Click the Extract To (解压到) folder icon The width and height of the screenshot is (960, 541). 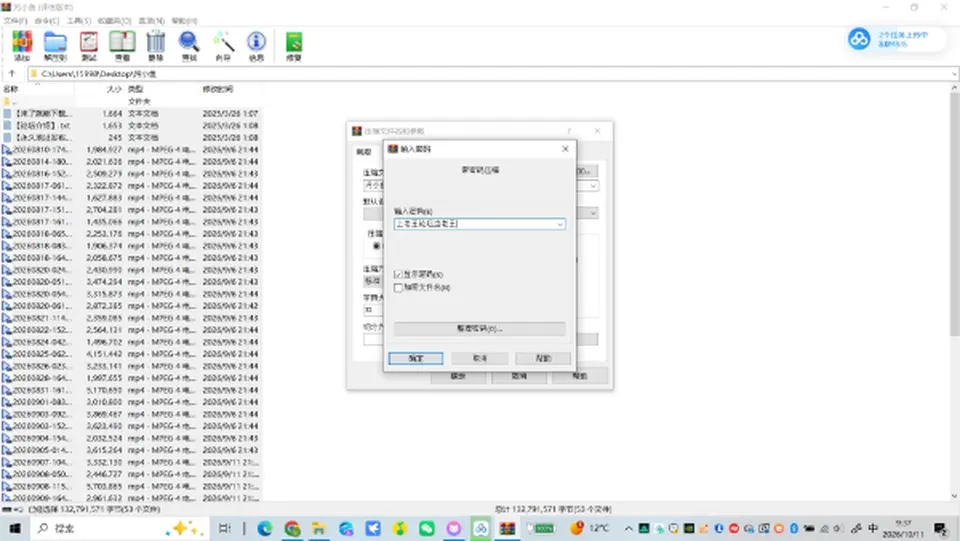tap(55, 46)
